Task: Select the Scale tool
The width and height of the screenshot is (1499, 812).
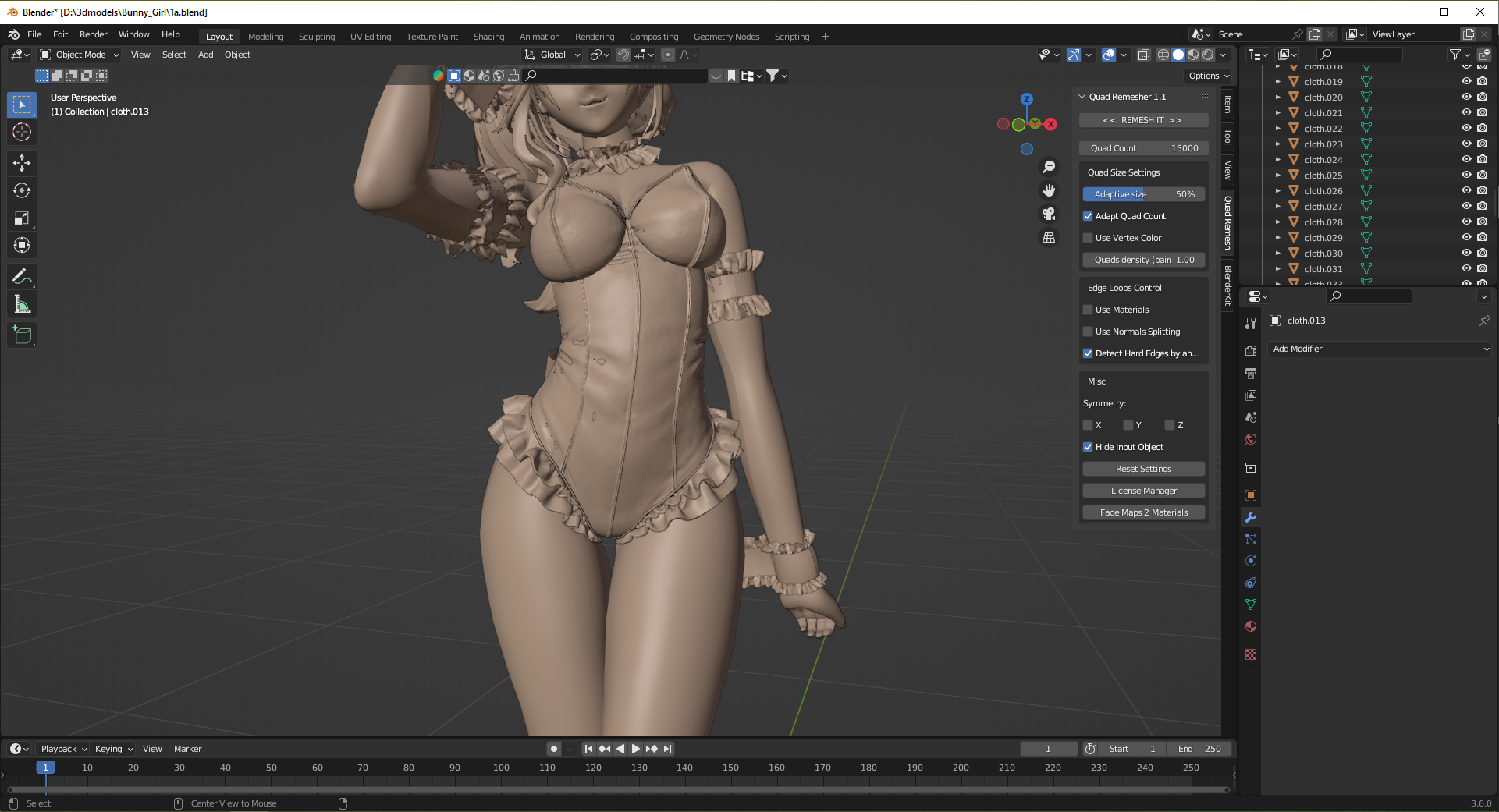Action: click(x=22, y=218)
